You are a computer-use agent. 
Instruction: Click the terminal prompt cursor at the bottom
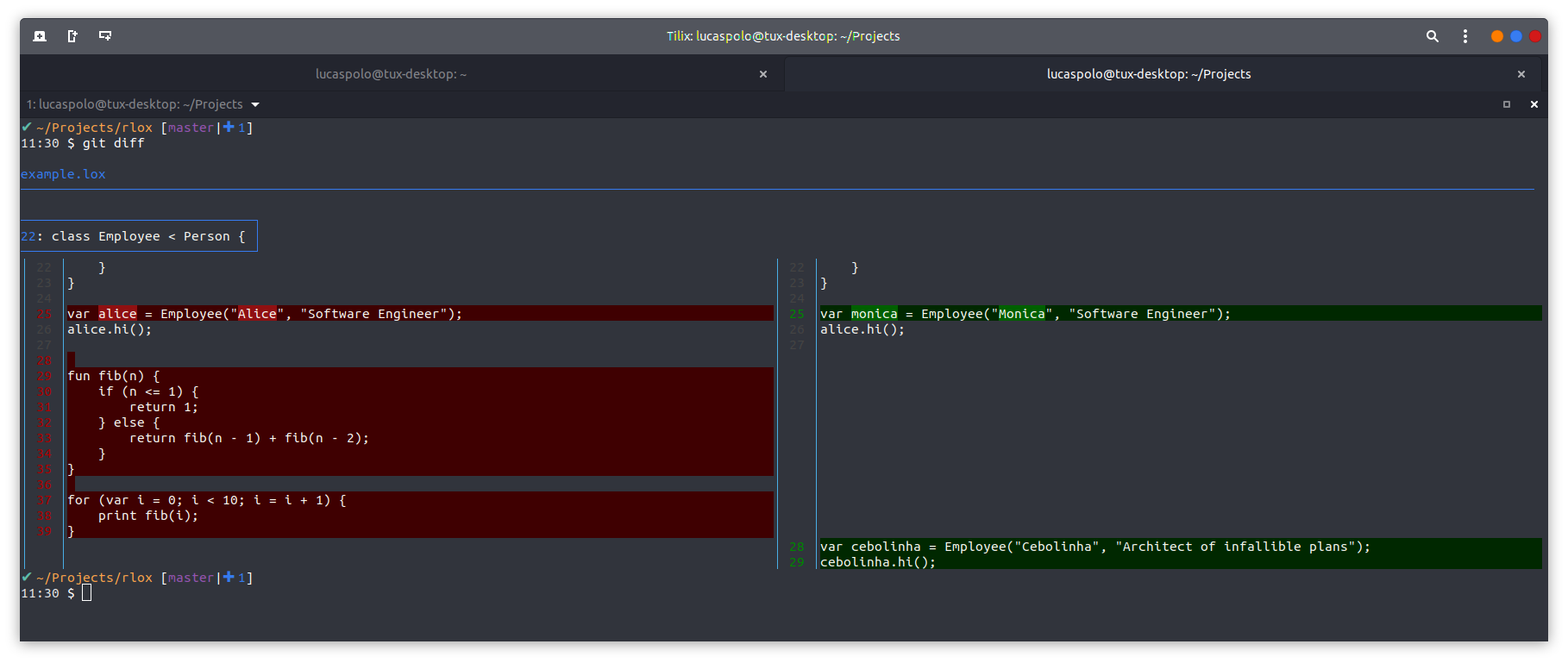point(86,593)
